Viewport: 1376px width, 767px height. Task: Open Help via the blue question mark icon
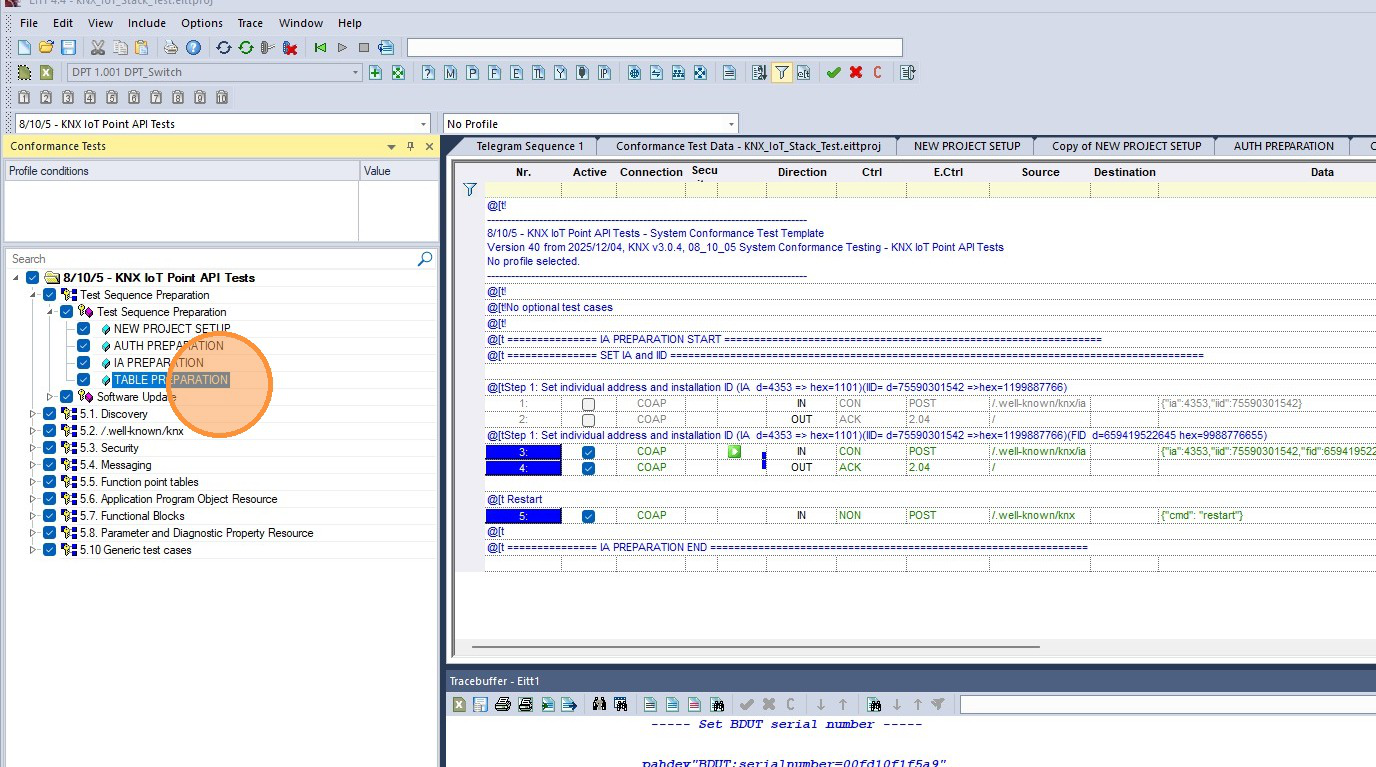(193, 47)
